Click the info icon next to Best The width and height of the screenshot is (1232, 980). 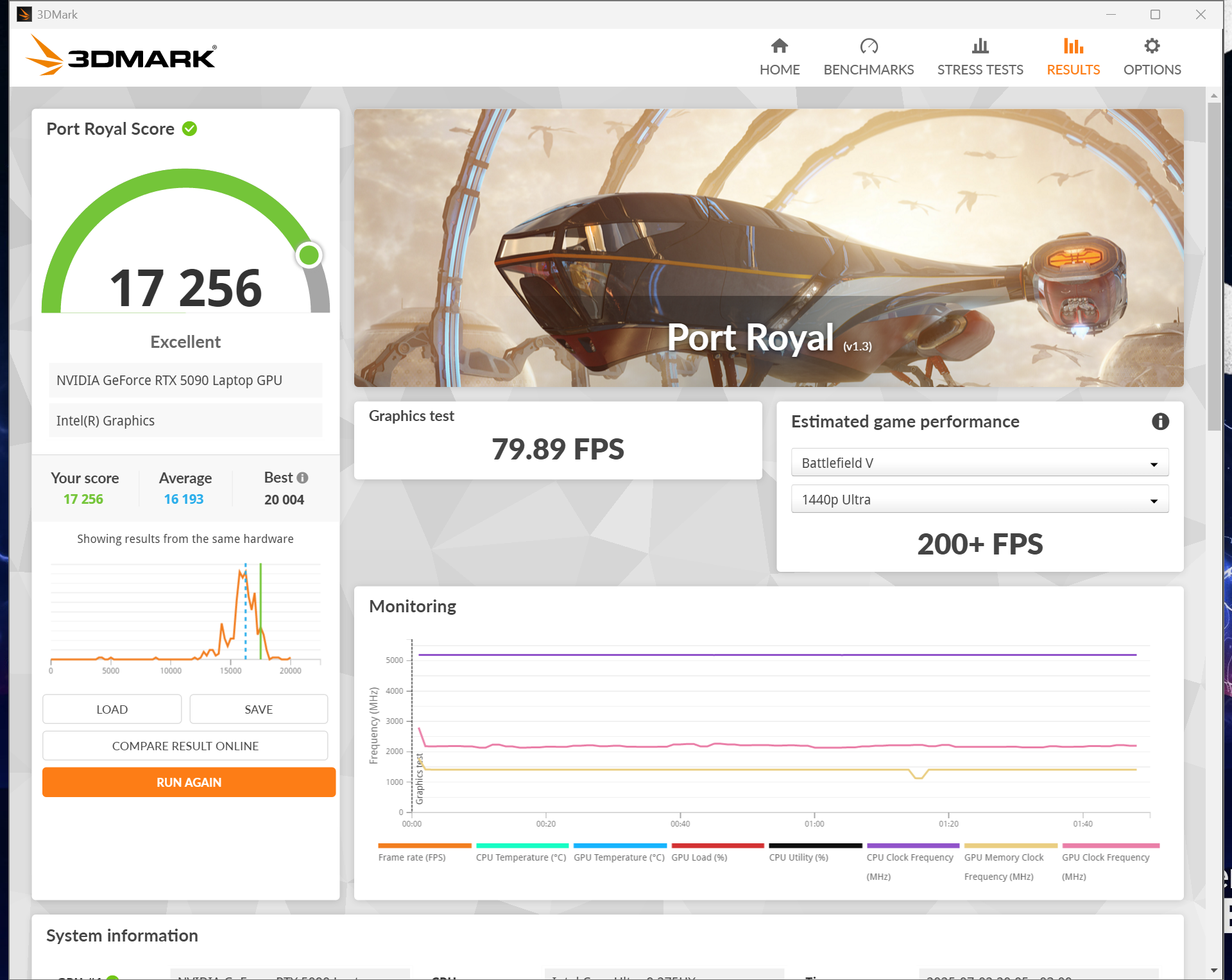pyautogui.click(x=302, y=477)
